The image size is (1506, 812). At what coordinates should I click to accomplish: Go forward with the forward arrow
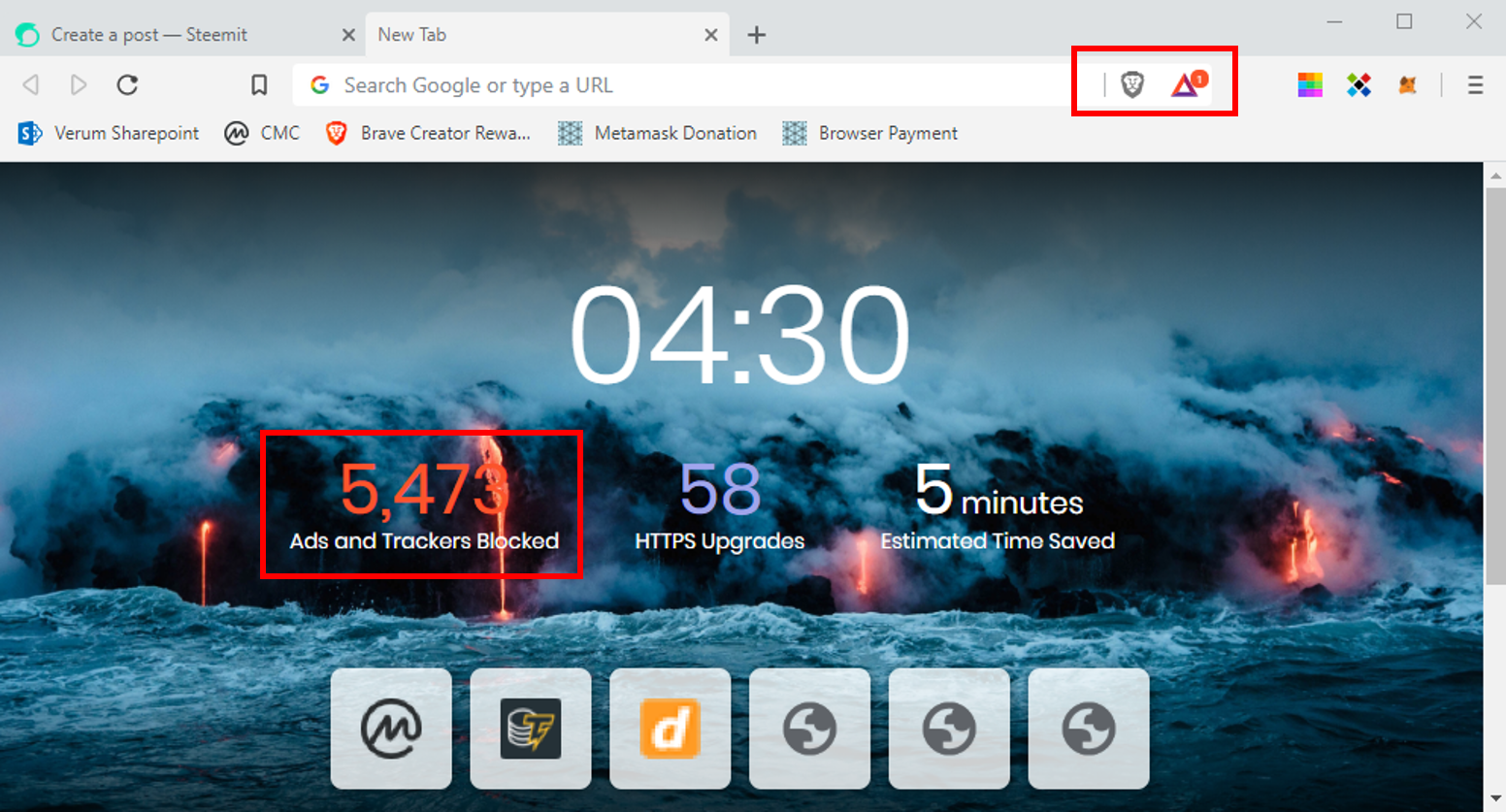point(79,85)
